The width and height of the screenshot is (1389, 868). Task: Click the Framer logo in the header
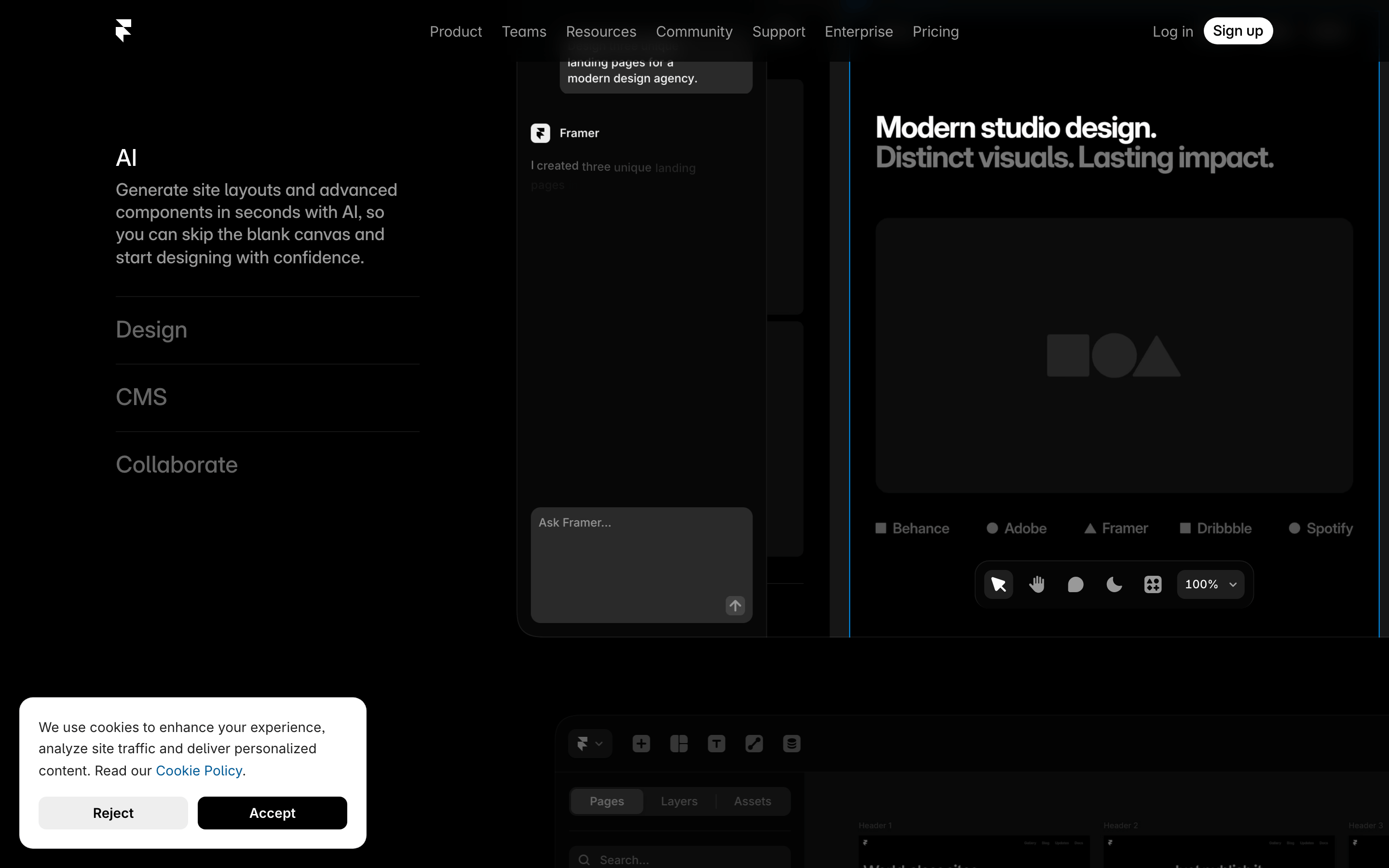click(123, 30)
